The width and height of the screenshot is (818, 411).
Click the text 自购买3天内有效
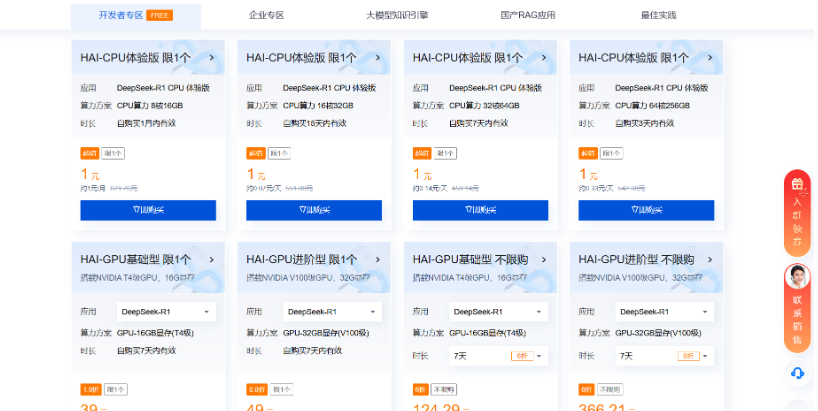(x=644, y=123)
